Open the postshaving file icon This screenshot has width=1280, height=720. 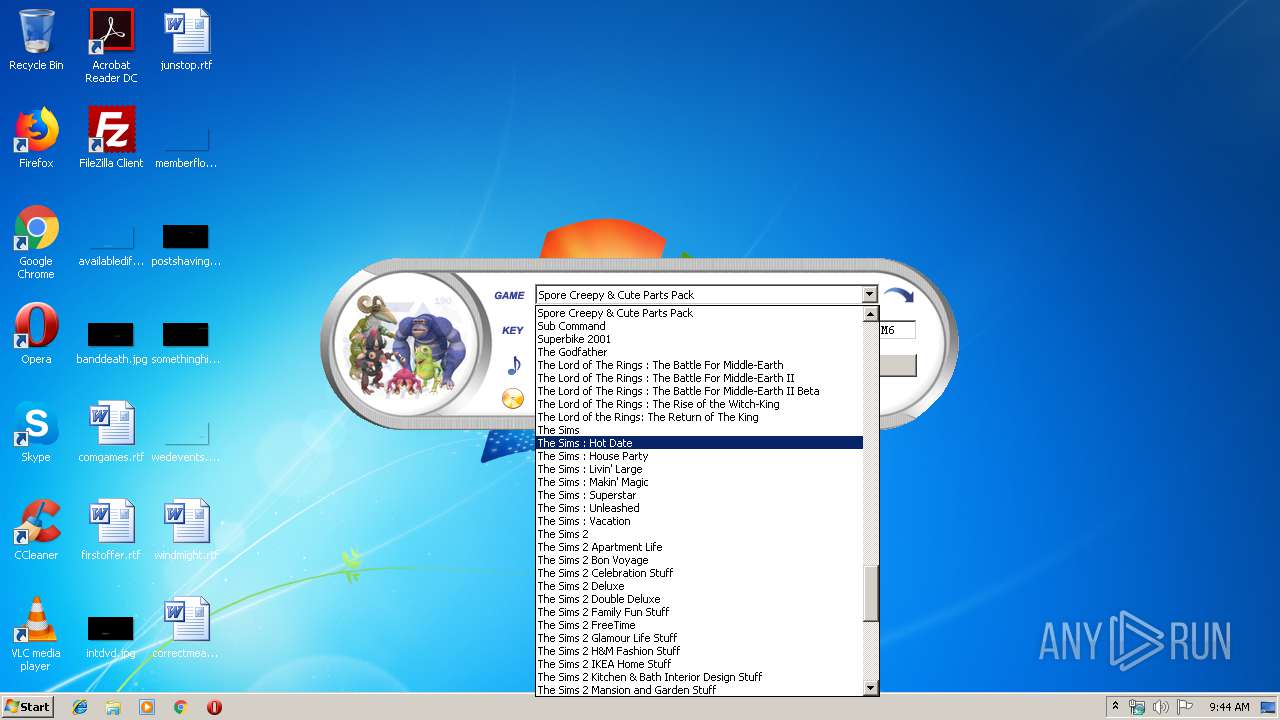click(186, 245)
